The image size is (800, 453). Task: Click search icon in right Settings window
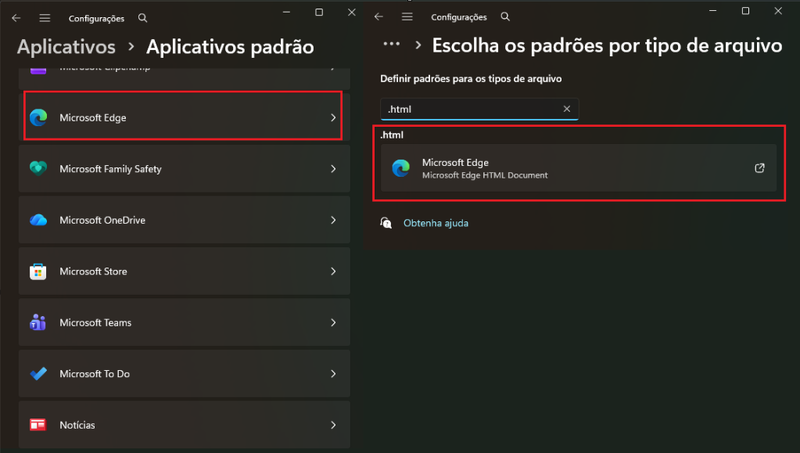(505, 17)
